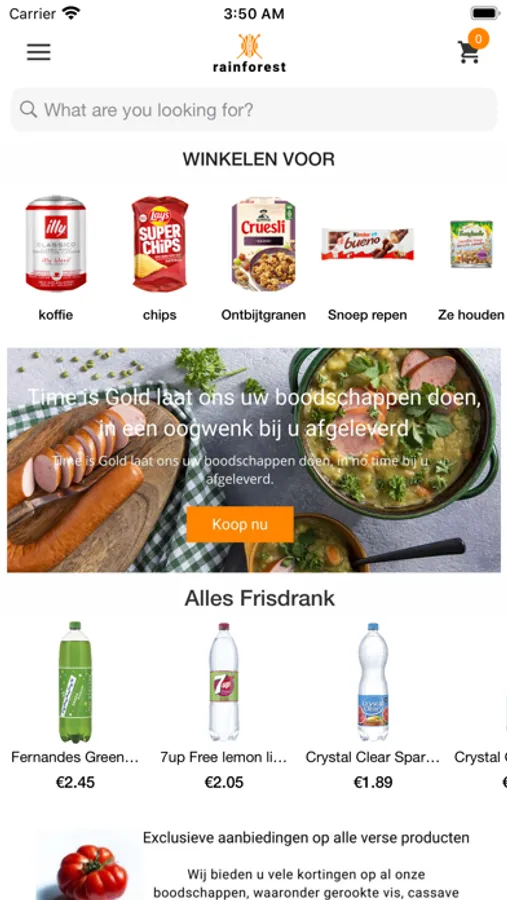Open the shopping cart

point(469,52)
